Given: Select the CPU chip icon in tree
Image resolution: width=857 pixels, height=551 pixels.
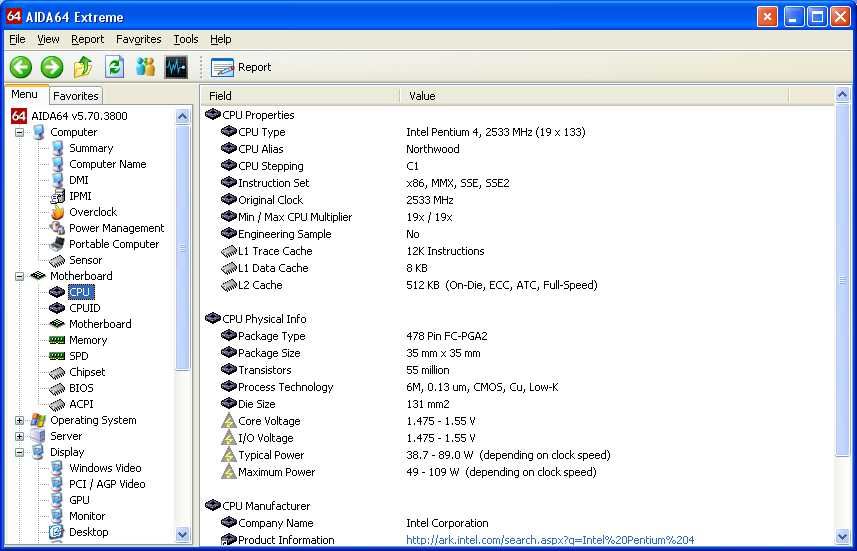Looking at the screenshot, I should pos(57,292).
